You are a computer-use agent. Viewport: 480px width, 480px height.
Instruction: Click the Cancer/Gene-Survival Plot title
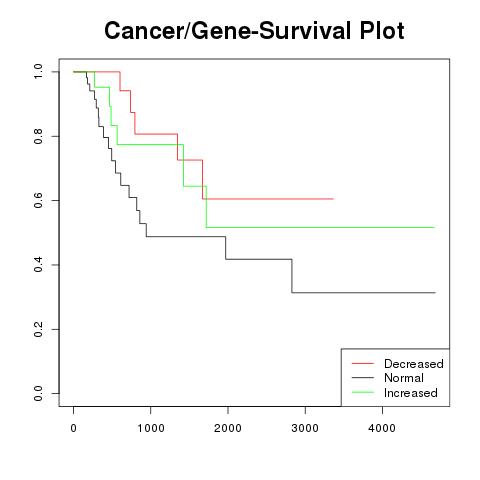click(254, 31)
